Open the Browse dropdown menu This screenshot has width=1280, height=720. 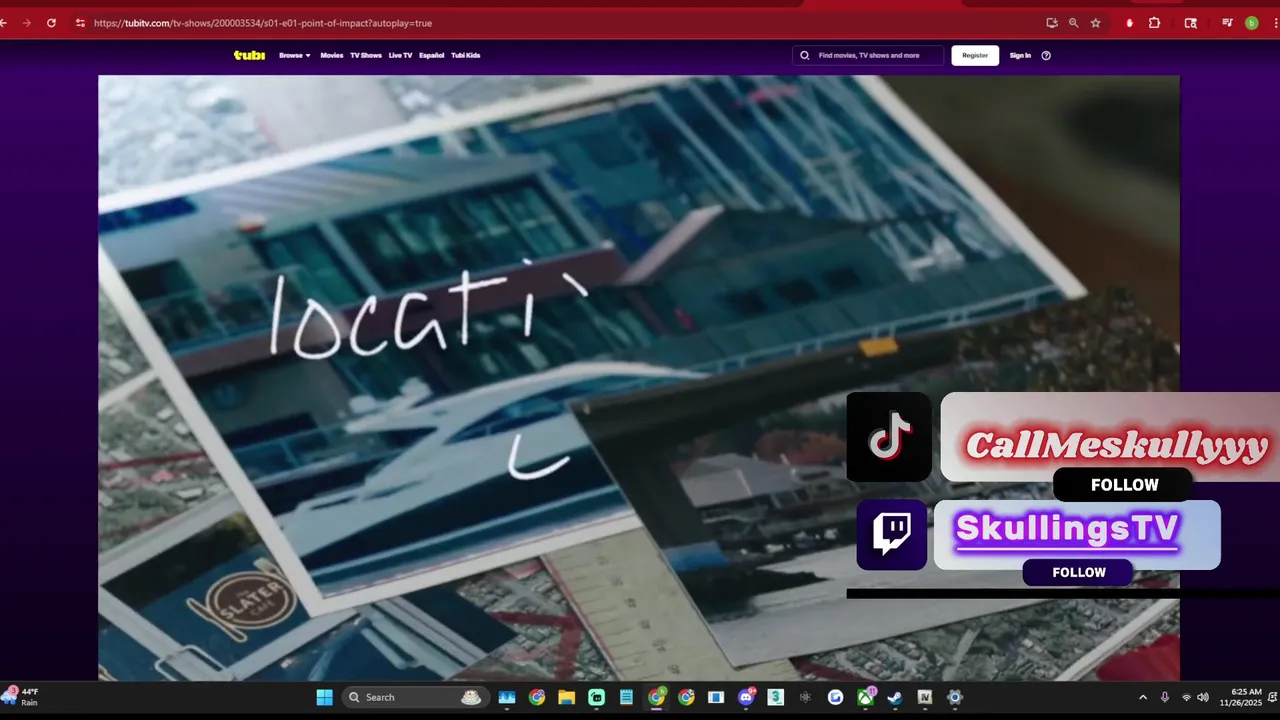295,55
